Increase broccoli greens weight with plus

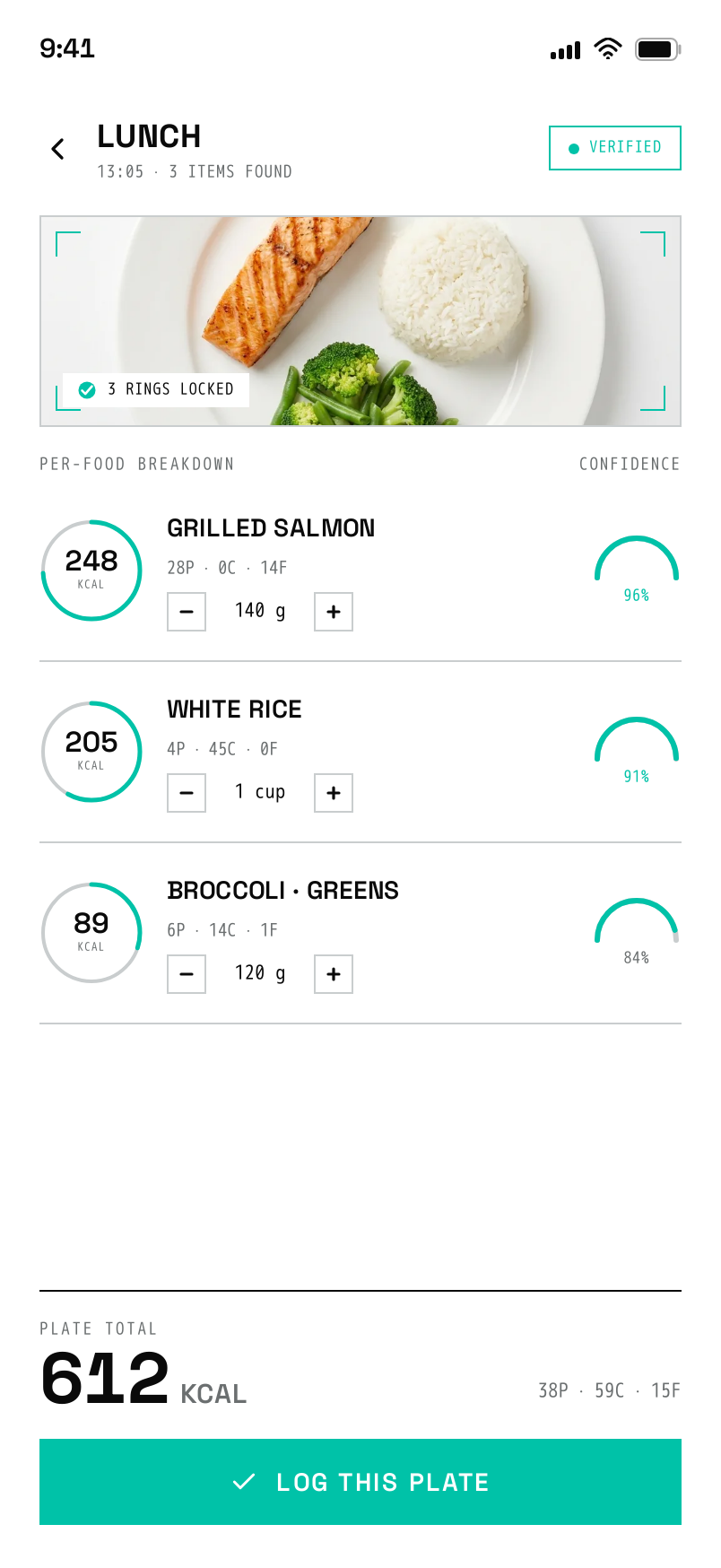(x=334, y=974)
